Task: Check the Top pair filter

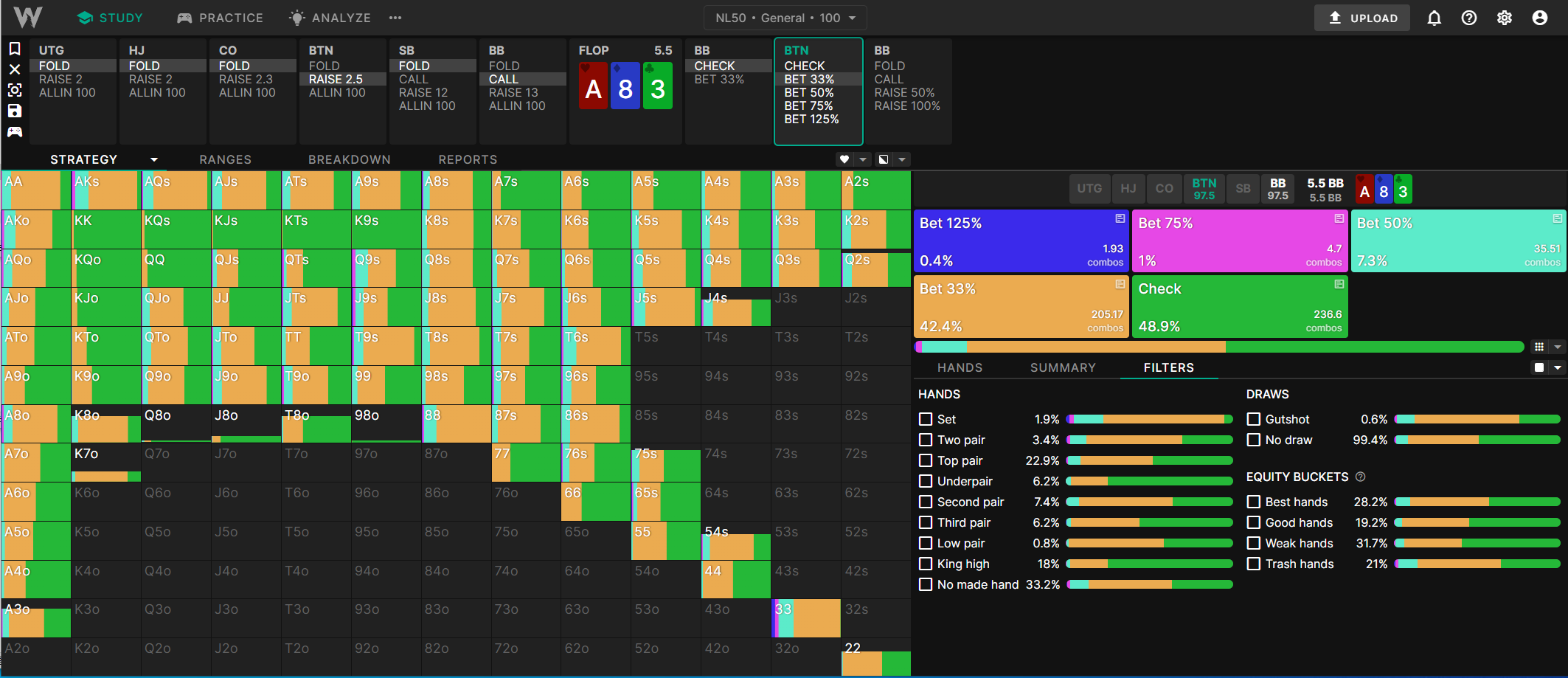Action: click(926, 460)
